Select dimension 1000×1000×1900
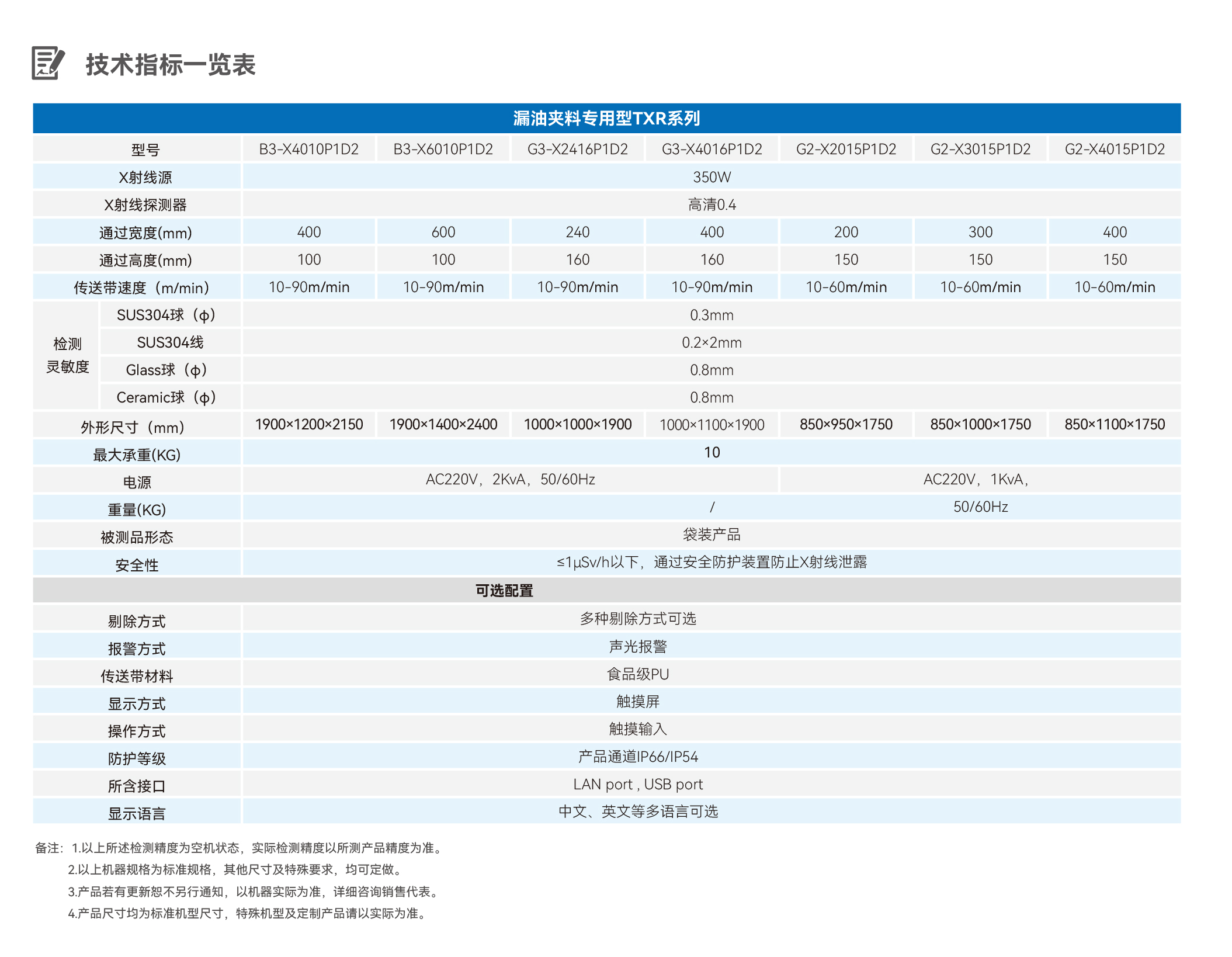1232x957 pixels. 577,424
